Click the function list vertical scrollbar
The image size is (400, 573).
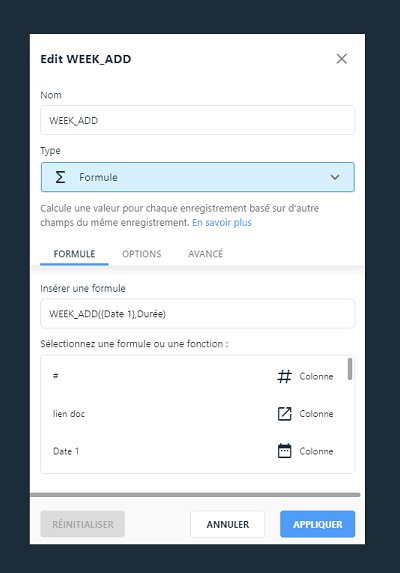[350, 369]
